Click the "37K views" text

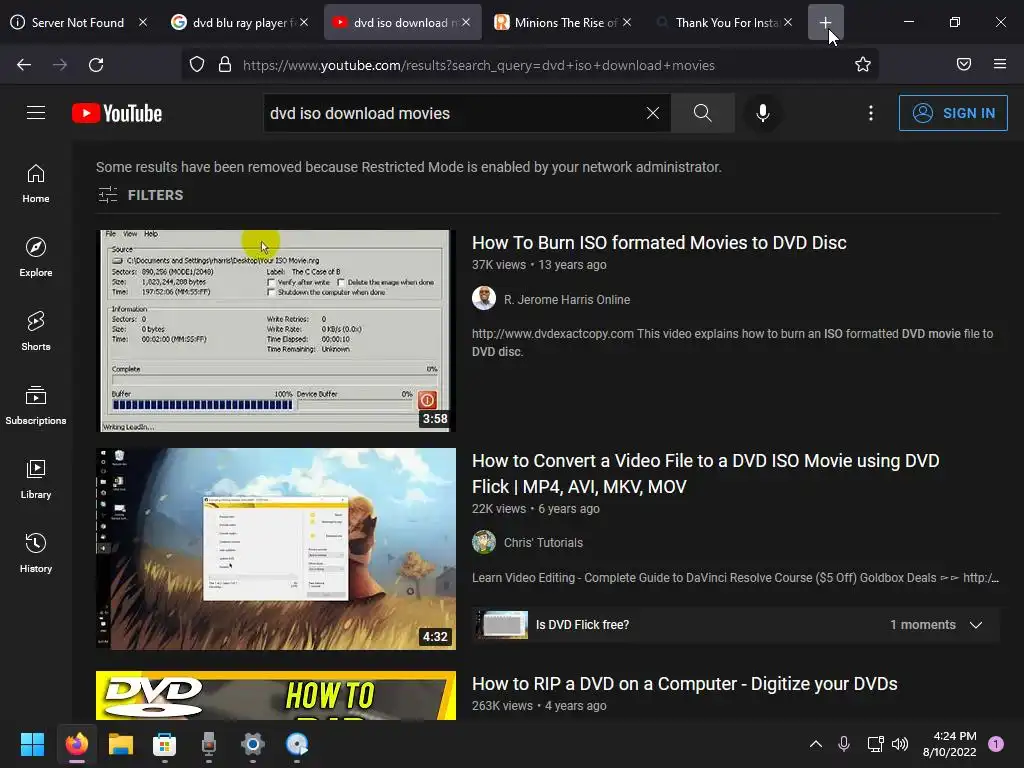click(x=499, y=265)
